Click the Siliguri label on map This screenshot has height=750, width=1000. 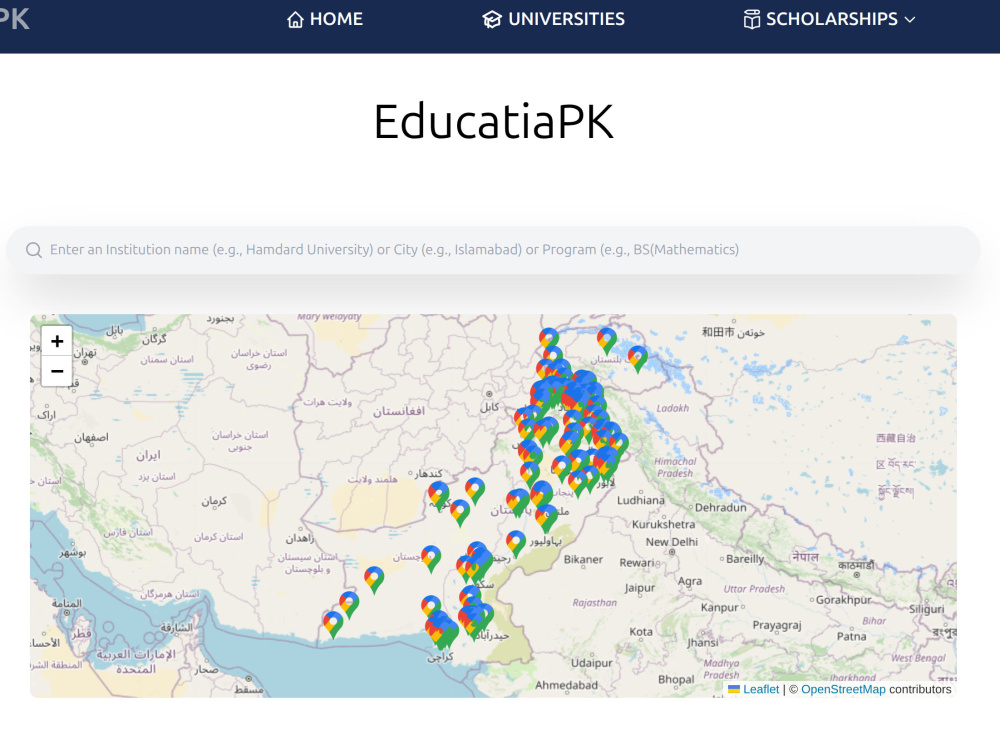pyautogui.click(x=926, y=609)
